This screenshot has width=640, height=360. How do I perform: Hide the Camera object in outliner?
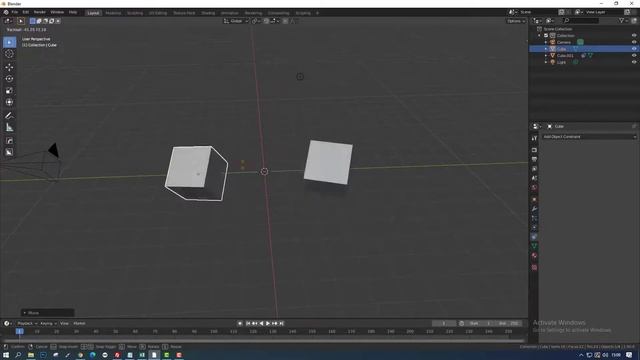point(634,42)
